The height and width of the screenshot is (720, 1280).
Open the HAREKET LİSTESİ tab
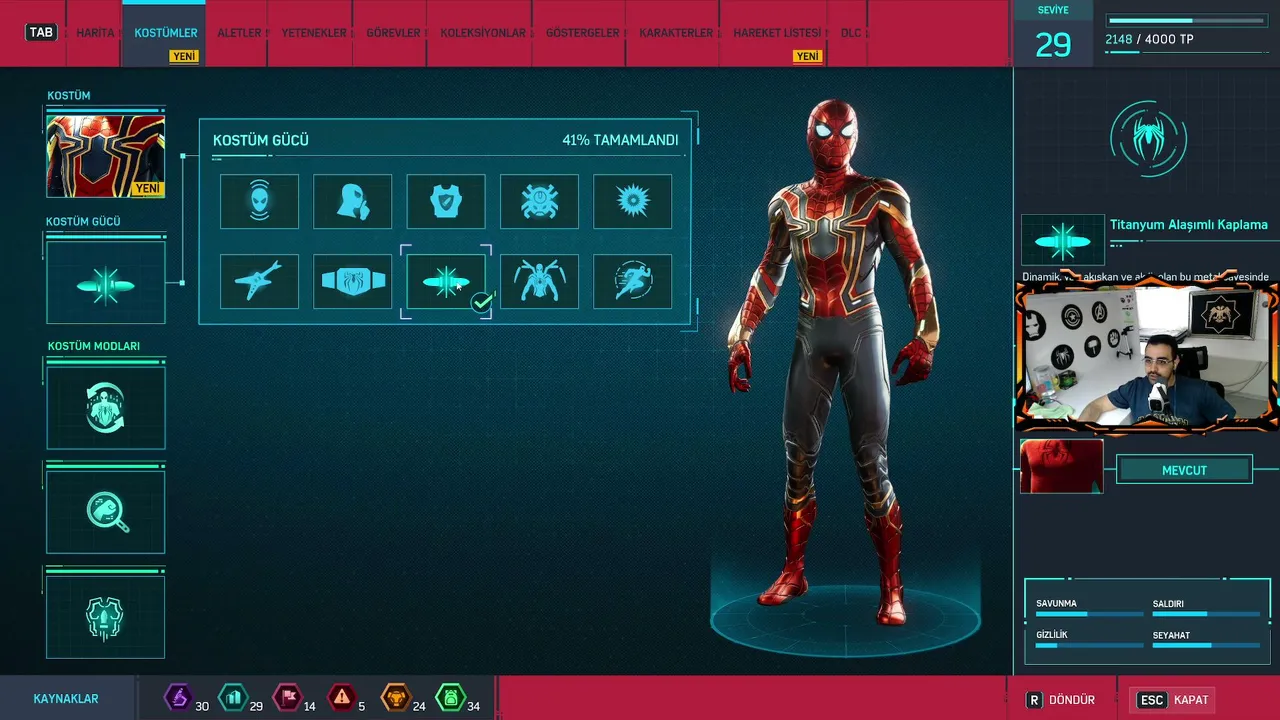(777, 33)
